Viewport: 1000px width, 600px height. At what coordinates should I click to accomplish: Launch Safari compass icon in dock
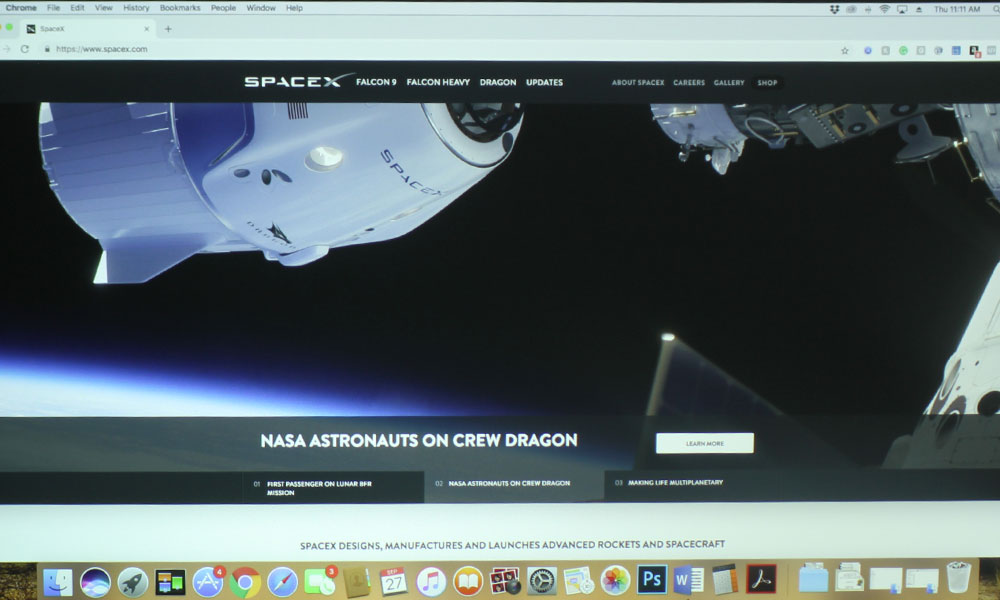pyautogui.click(x=283, y=582)
